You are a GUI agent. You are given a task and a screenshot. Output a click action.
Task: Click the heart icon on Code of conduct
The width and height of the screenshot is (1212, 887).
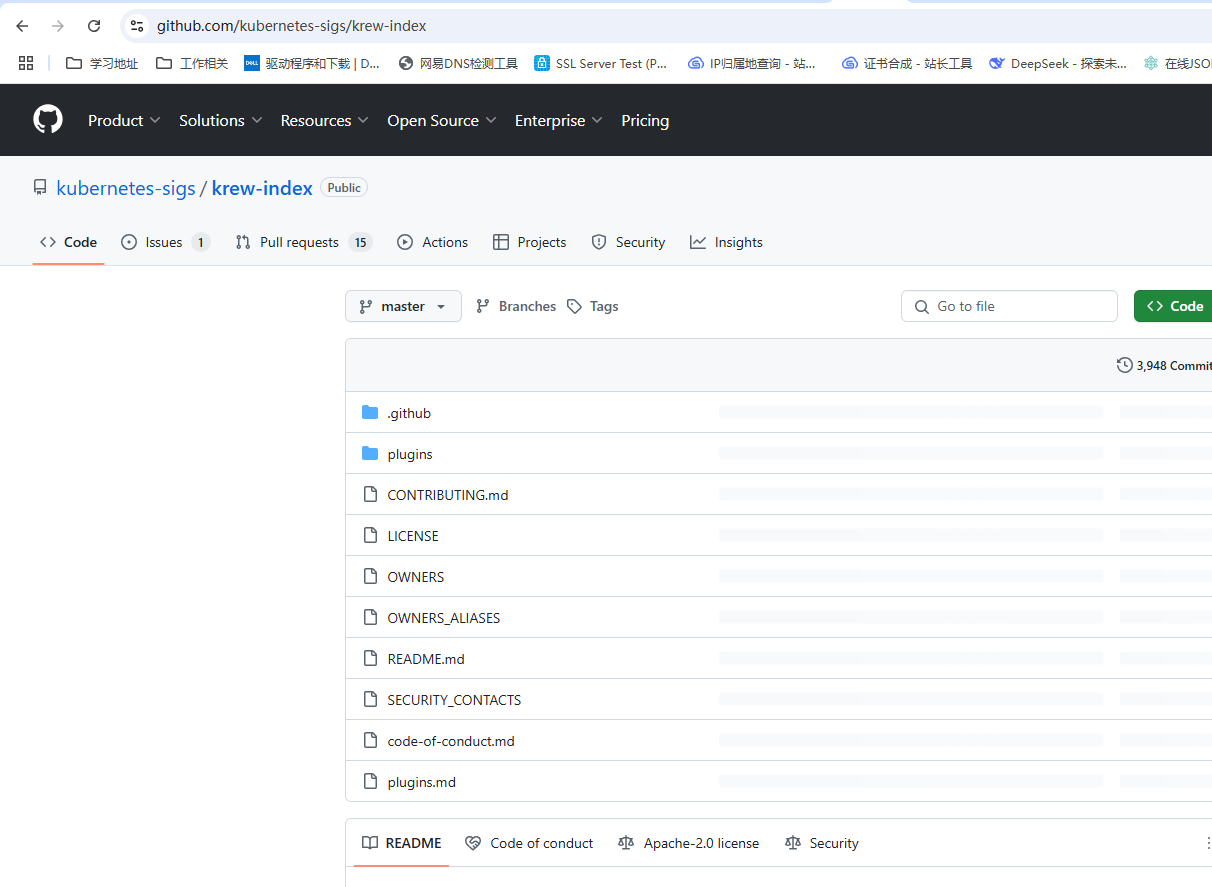pyautogui.click(x=473, y=843)
